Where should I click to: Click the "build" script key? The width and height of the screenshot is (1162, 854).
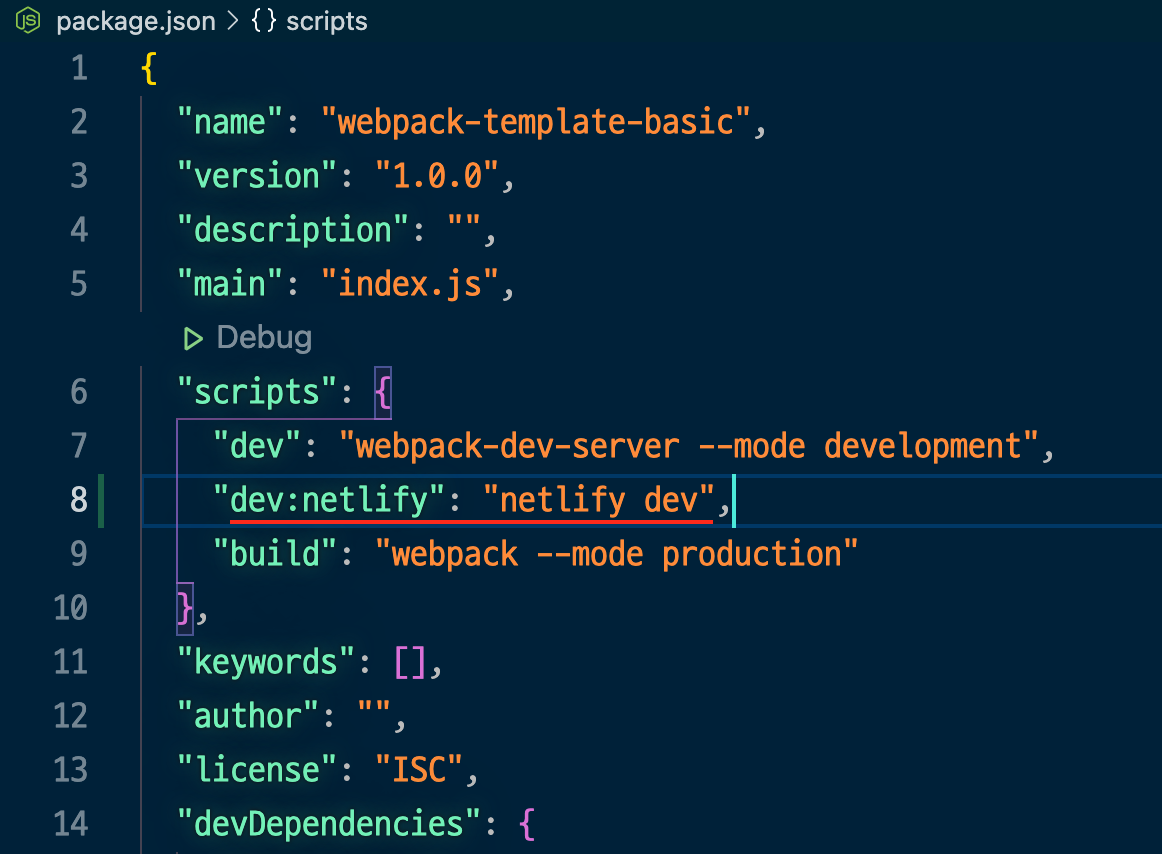(x=274, y=555)
